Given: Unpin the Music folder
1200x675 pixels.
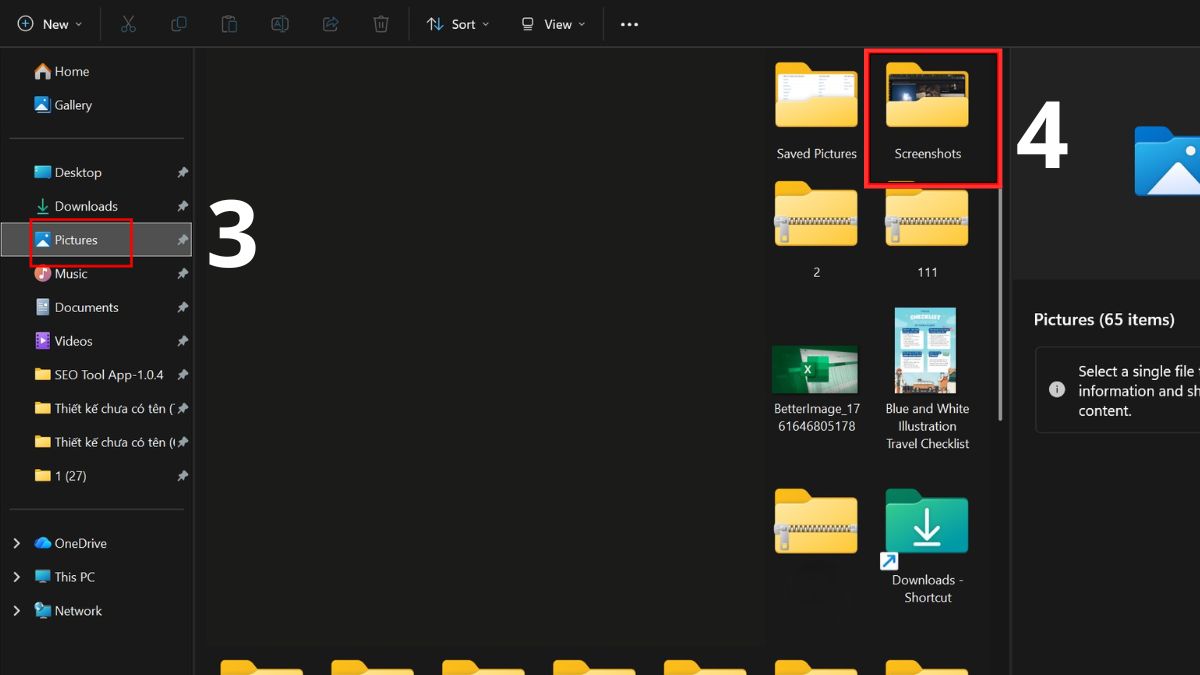Looking at the screenshot, I should click(182, 273).
